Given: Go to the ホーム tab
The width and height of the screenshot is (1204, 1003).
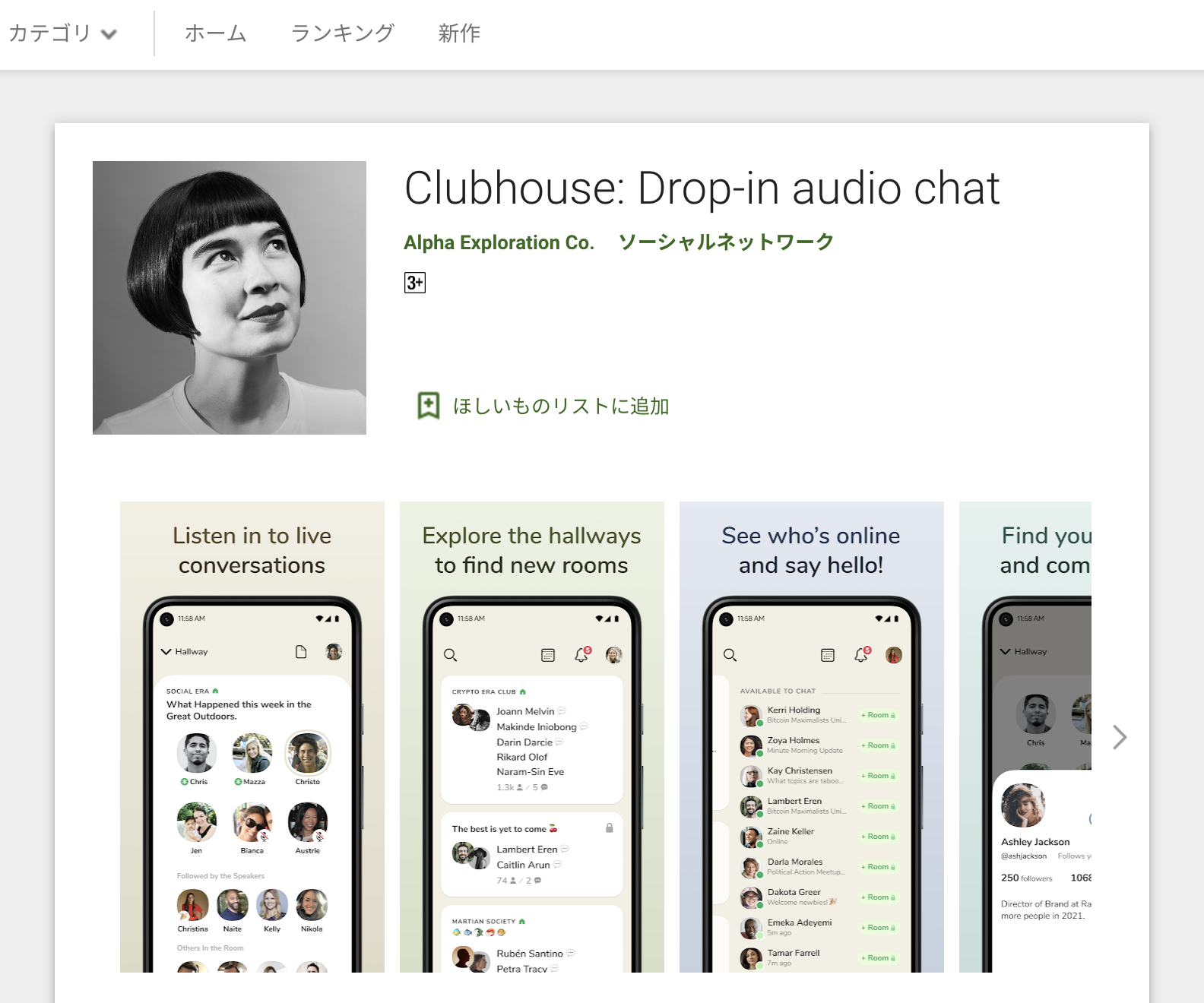Looking at the screenshot, I should tap(216, 33).
